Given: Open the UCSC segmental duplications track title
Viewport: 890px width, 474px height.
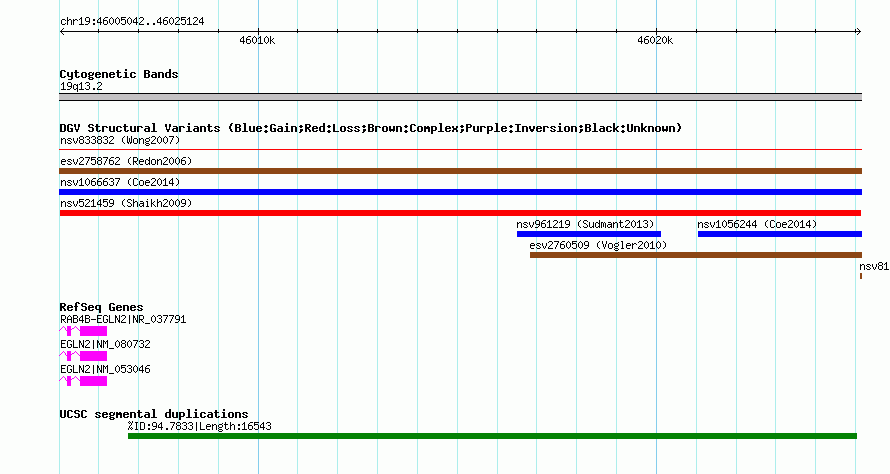Looking at the screenshot, I should (154, 414).
